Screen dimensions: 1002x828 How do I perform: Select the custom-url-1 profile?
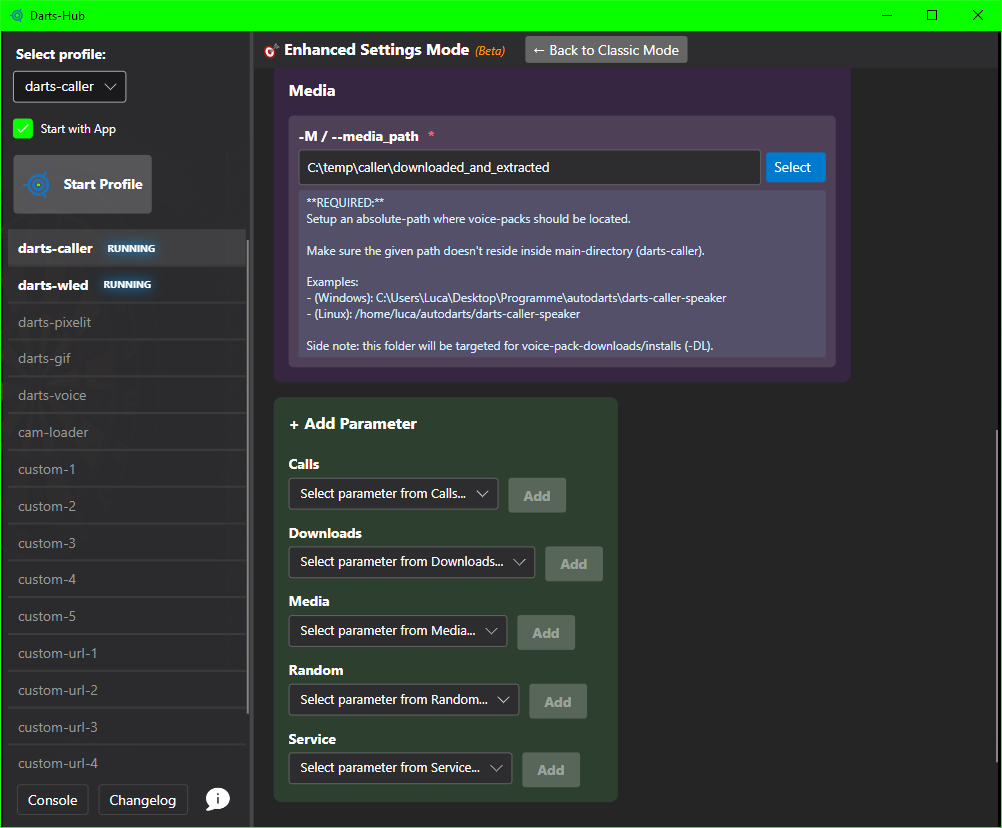(127, 654)
